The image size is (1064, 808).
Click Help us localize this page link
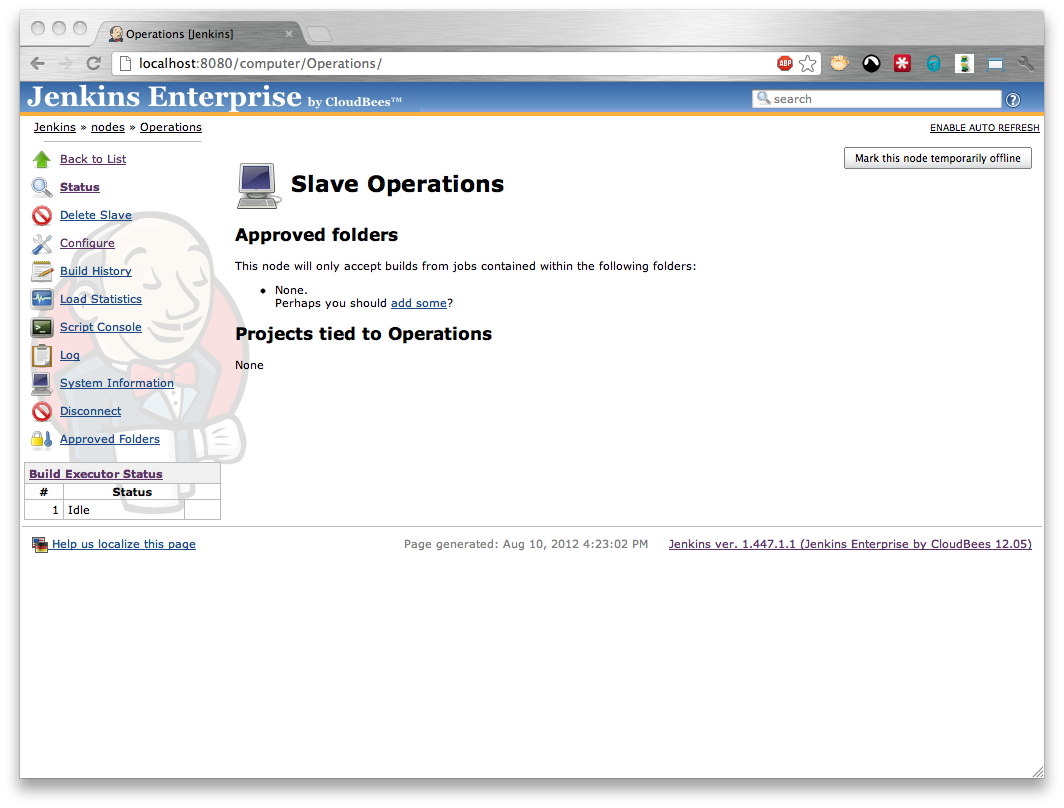(124, 544)
